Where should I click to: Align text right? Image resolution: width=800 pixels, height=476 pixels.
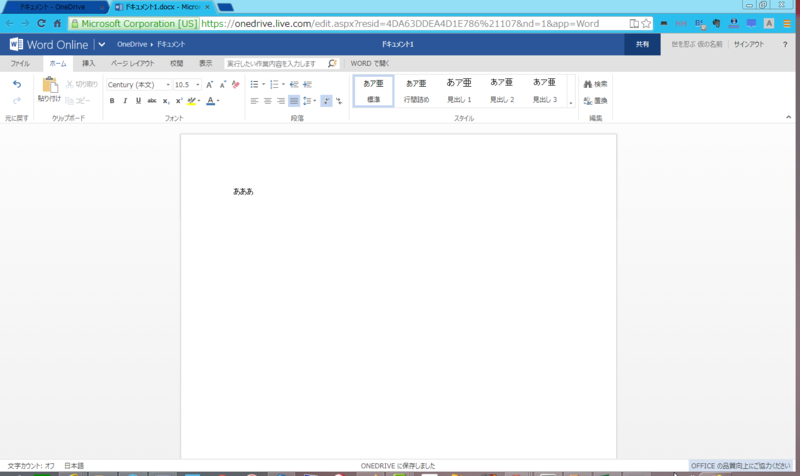(281, 101)
